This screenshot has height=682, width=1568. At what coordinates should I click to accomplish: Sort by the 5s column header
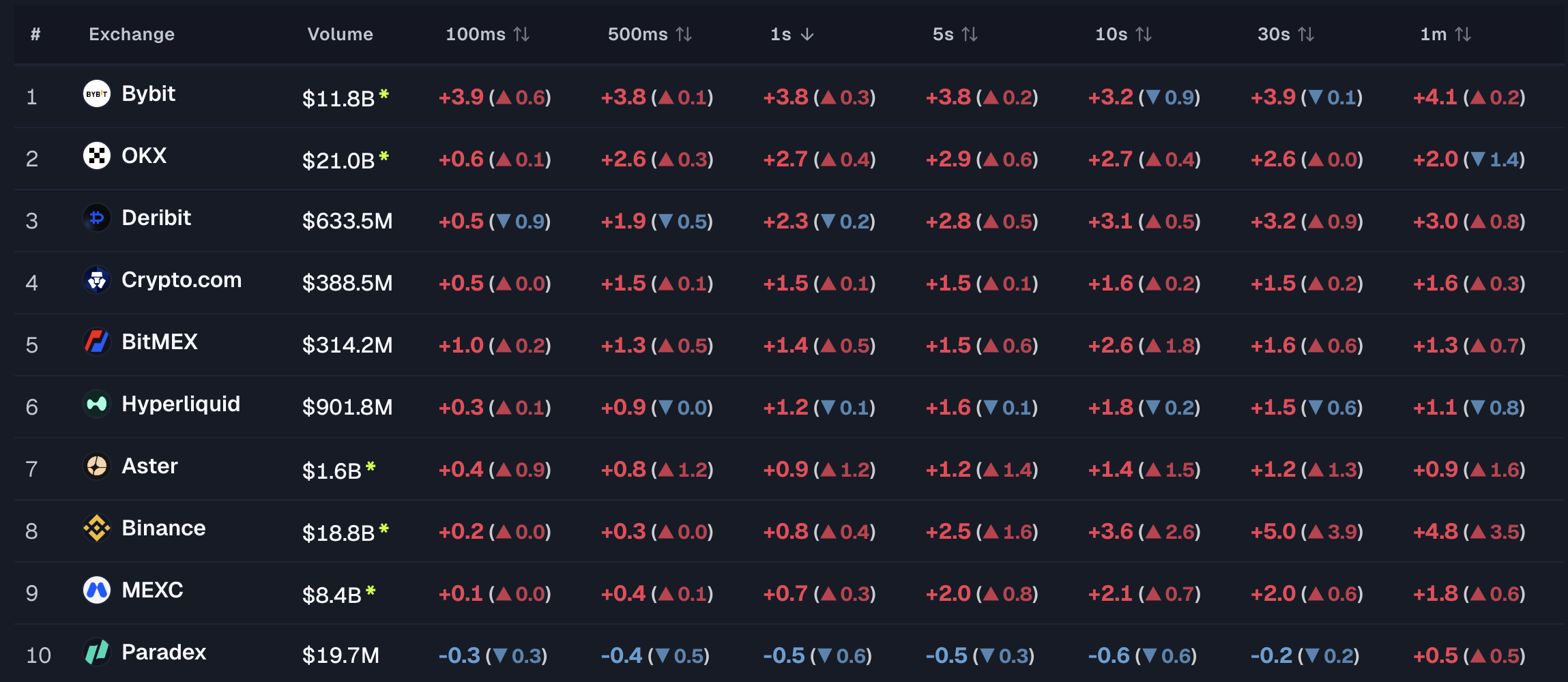pos(955,34)
